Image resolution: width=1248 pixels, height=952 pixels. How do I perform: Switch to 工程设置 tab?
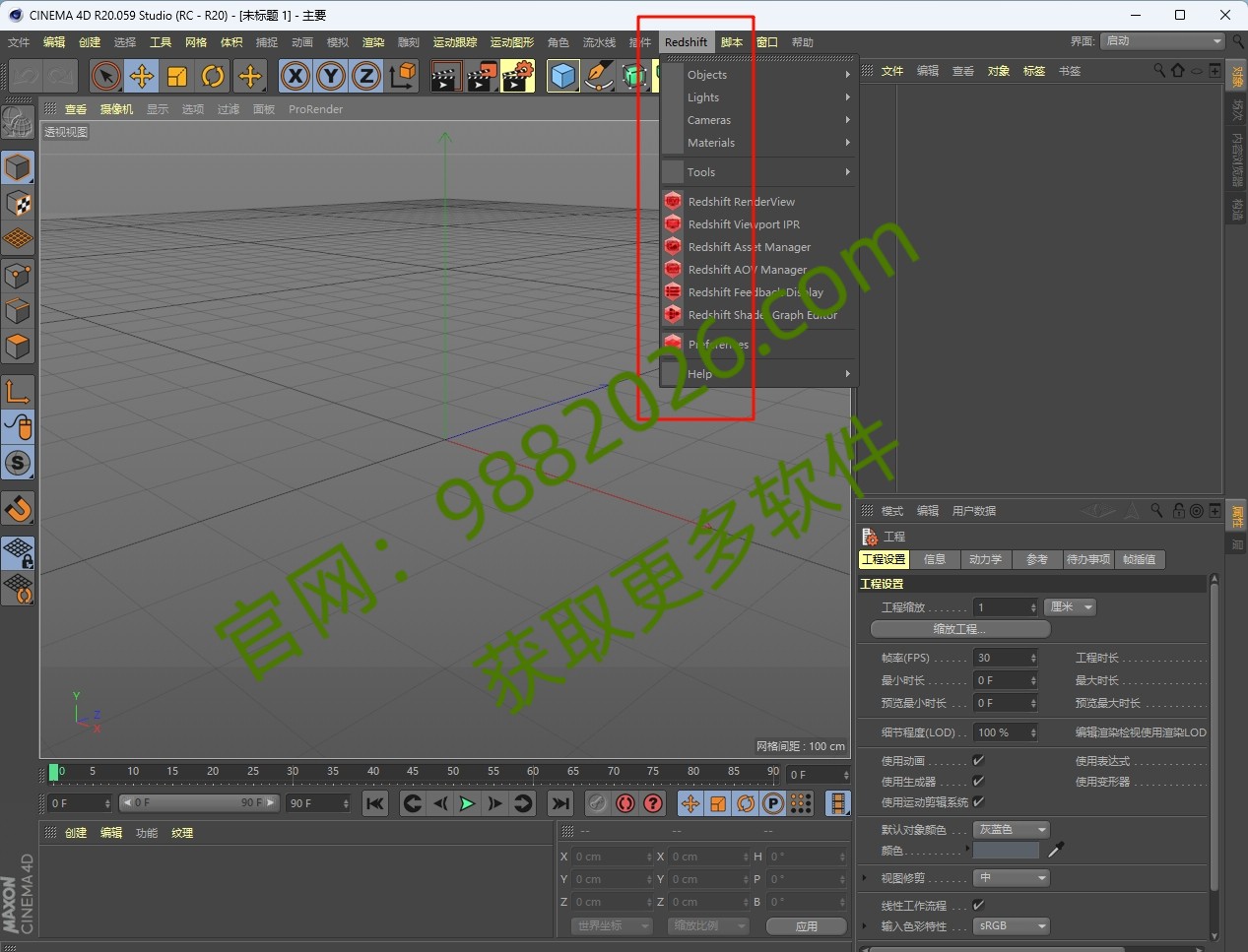[x=884, y=559]
